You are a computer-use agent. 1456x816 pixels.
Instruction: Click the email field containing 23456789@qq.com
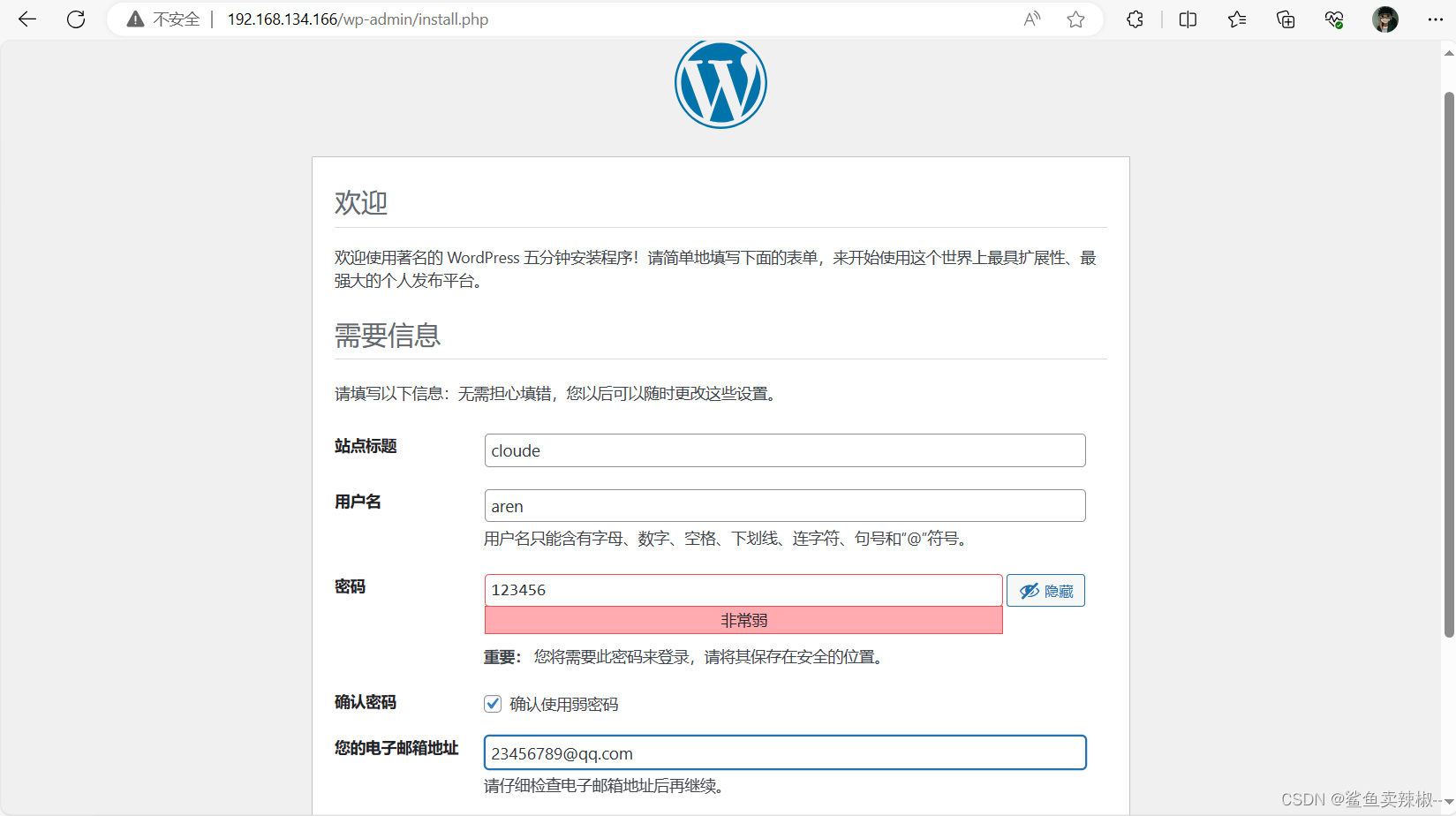point(785,753)
